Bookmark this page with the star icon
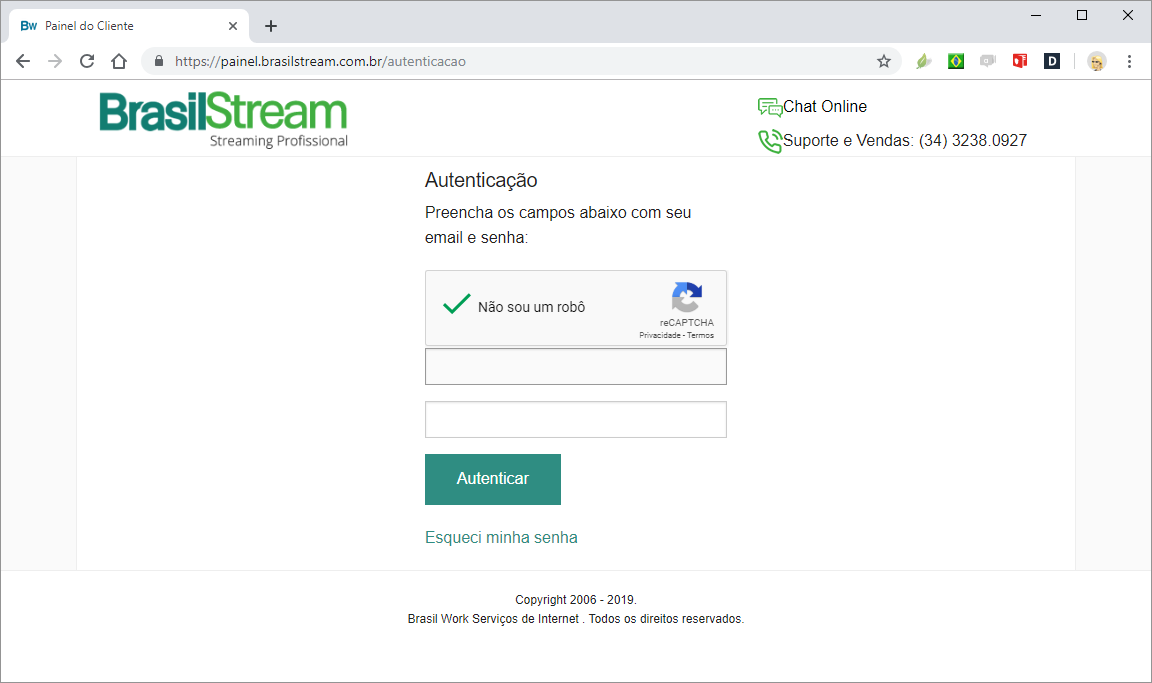 point(884,61)
